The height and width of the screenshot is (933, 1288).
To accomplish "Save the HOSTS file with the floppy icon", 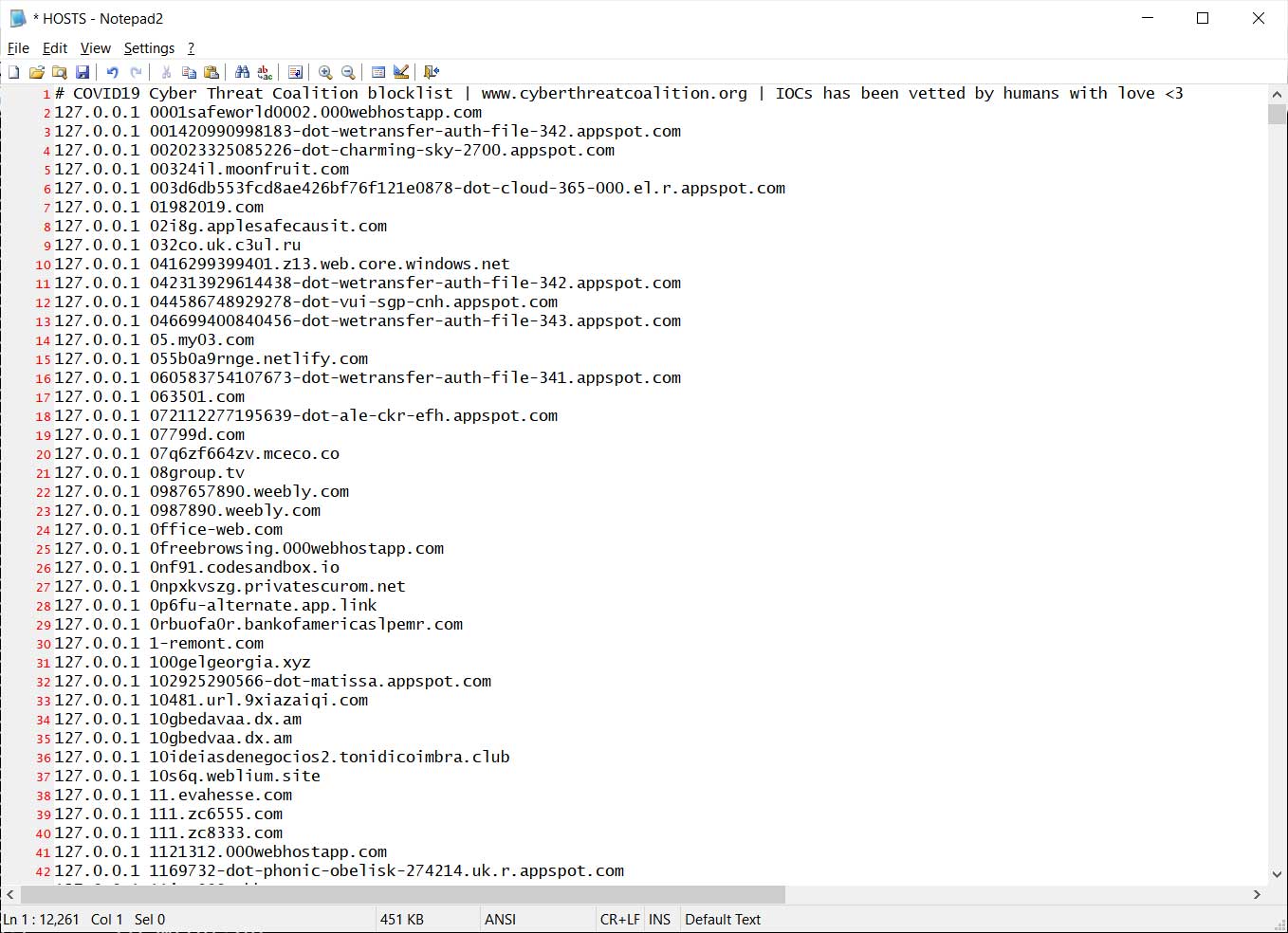I will coord(83,72).
